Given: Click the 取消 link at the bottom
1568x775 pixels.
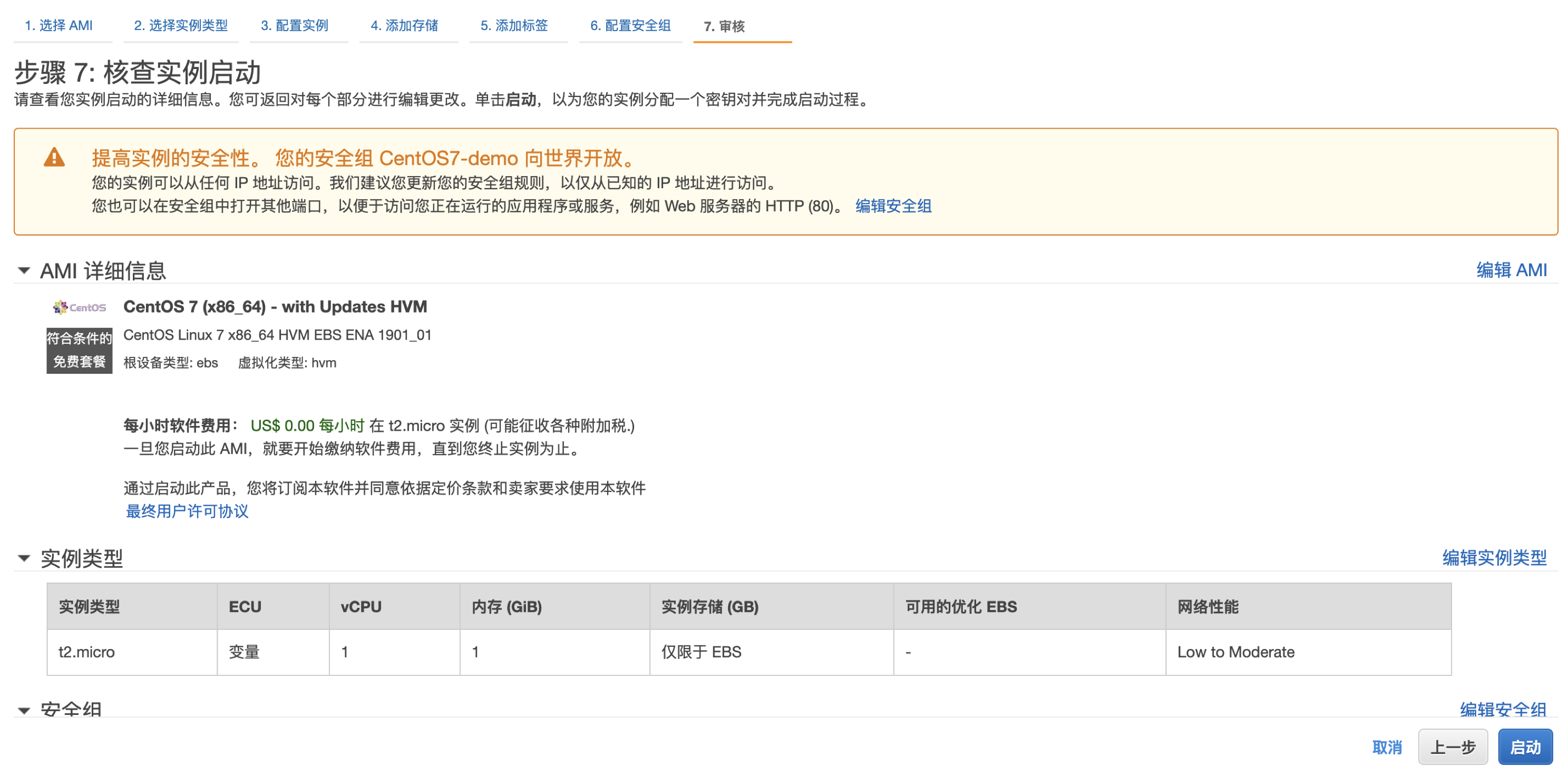Looking at the screenshot, I should (1387, 747).
